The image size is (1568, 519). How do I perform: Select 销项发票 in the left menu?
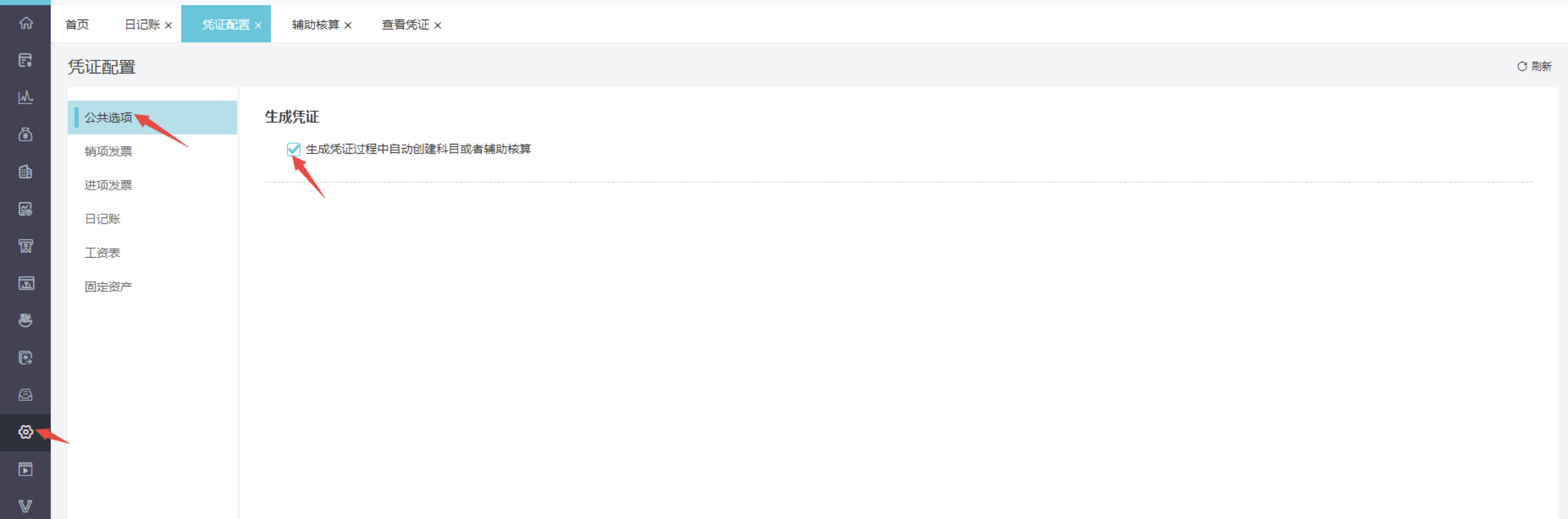click(x=108, y=151)
